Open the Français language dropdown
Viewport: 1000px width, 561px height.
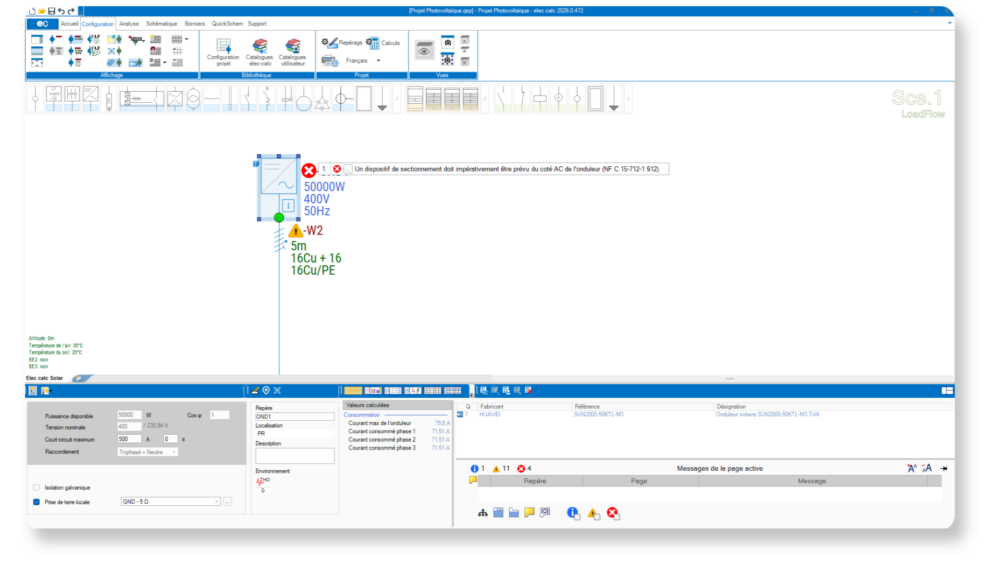378,61
